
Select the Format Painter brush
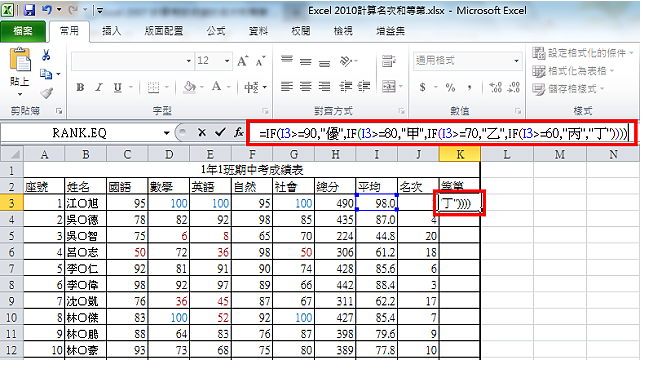[x=46, y=93]
